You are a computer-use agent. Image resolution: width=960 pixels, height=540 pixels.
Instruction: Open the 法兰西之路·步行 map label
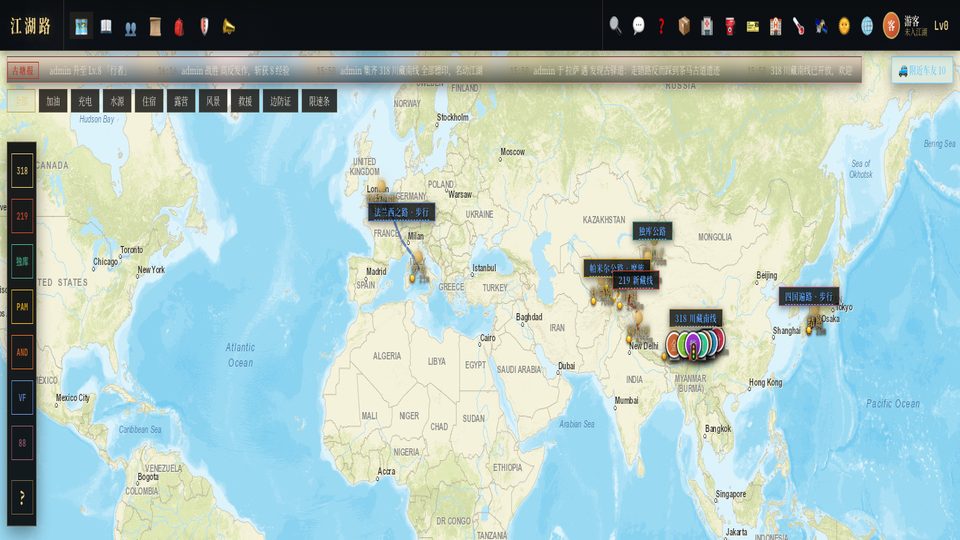coord(401,212)
